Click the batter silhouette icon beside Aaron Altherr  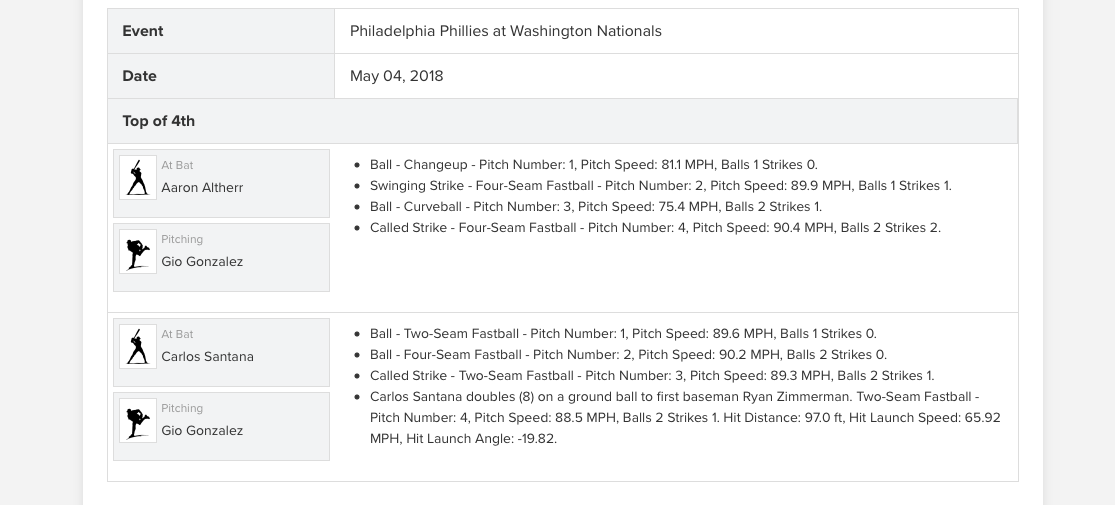(x=138, y=178)
